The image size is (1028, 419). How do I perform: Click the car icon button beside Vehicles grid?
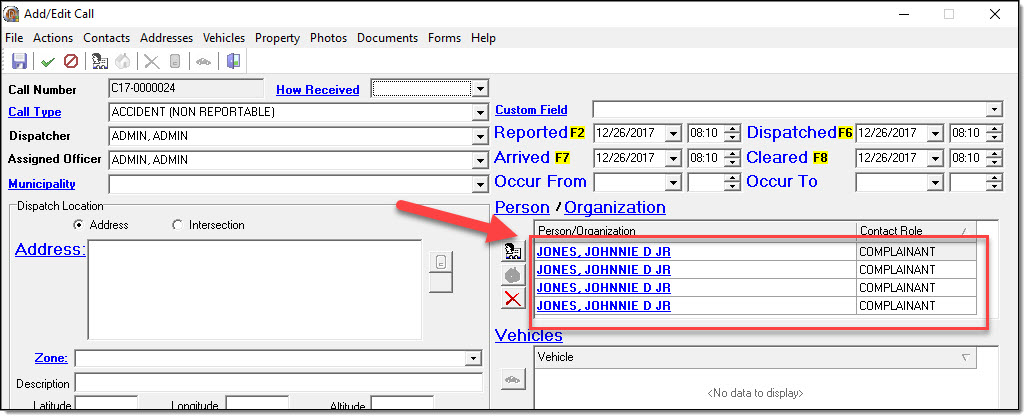pos(512,379)
